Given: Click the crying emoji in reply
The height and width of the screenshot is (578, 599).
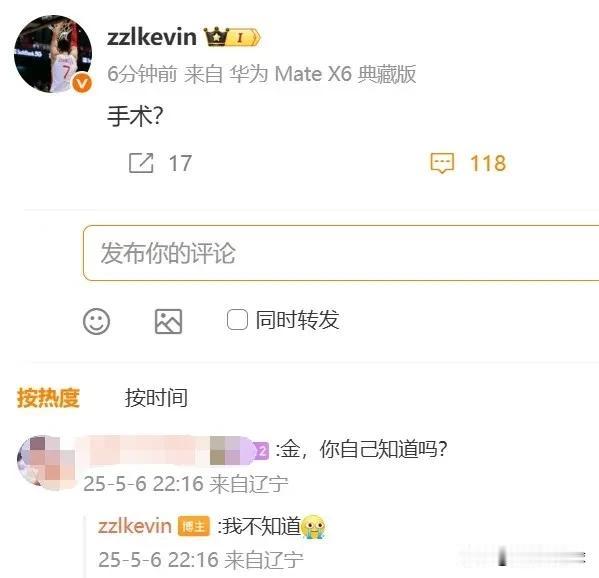Looking at the screenshot, I should (313, 526).
